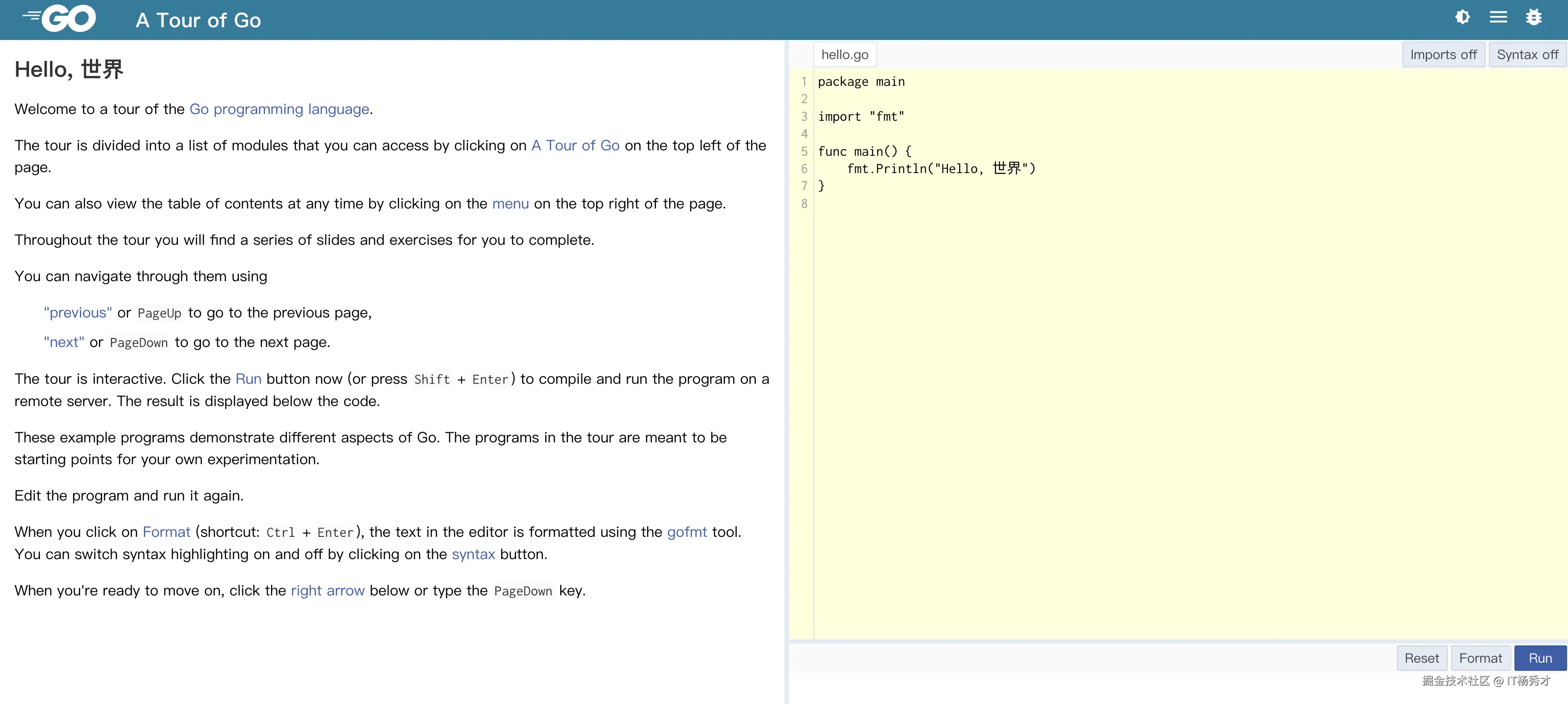Click the "next" navigation link

[64, 342]
